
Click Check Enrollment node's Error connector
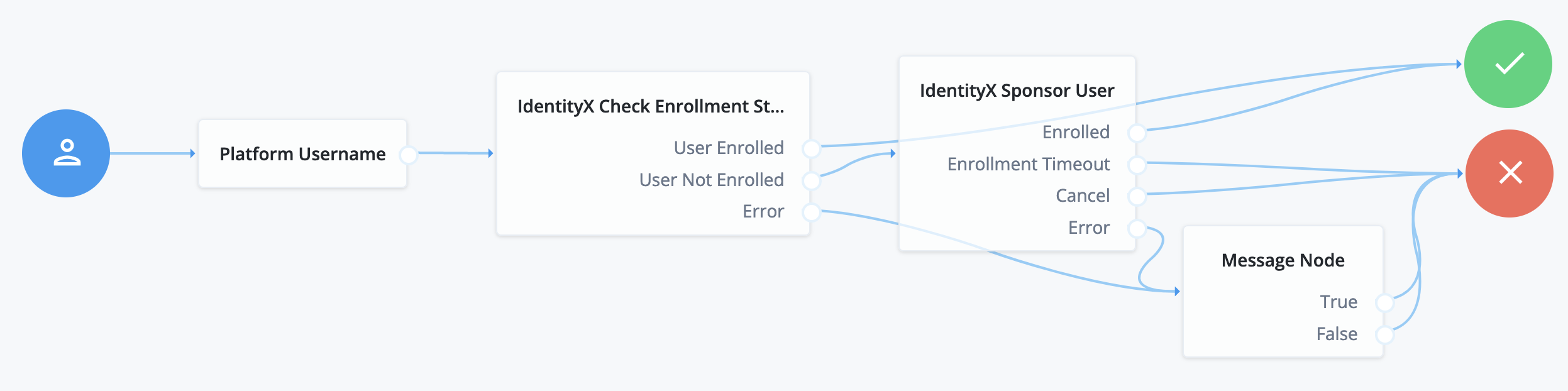coord(812,212)
